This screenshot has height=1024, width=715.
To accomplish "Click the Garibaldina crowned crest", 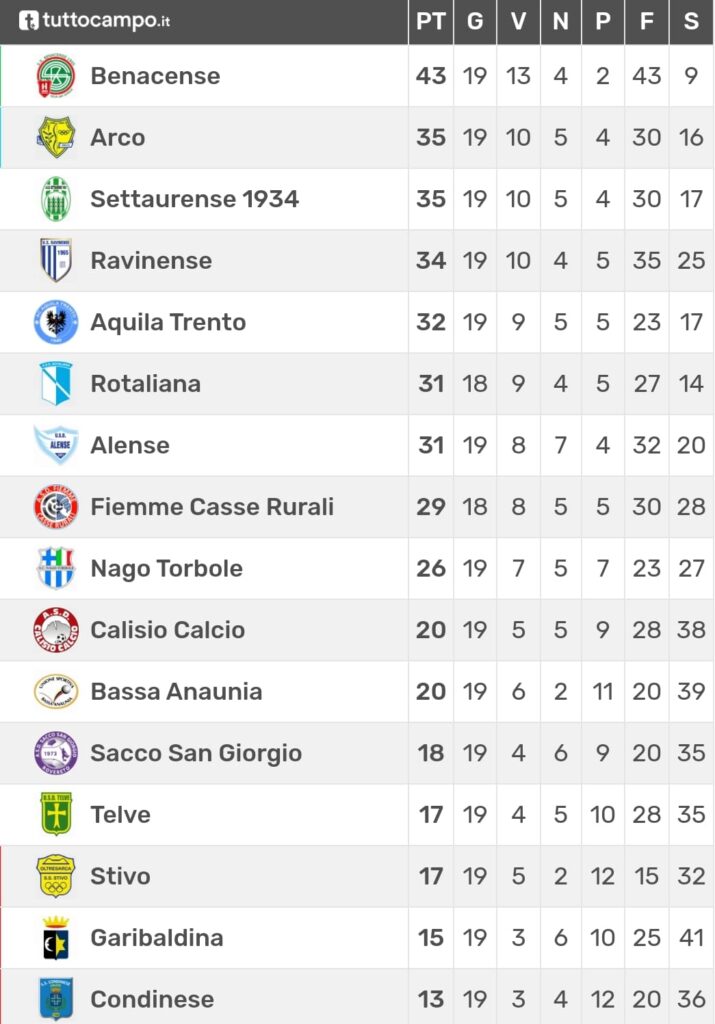I will pos(56,937).
